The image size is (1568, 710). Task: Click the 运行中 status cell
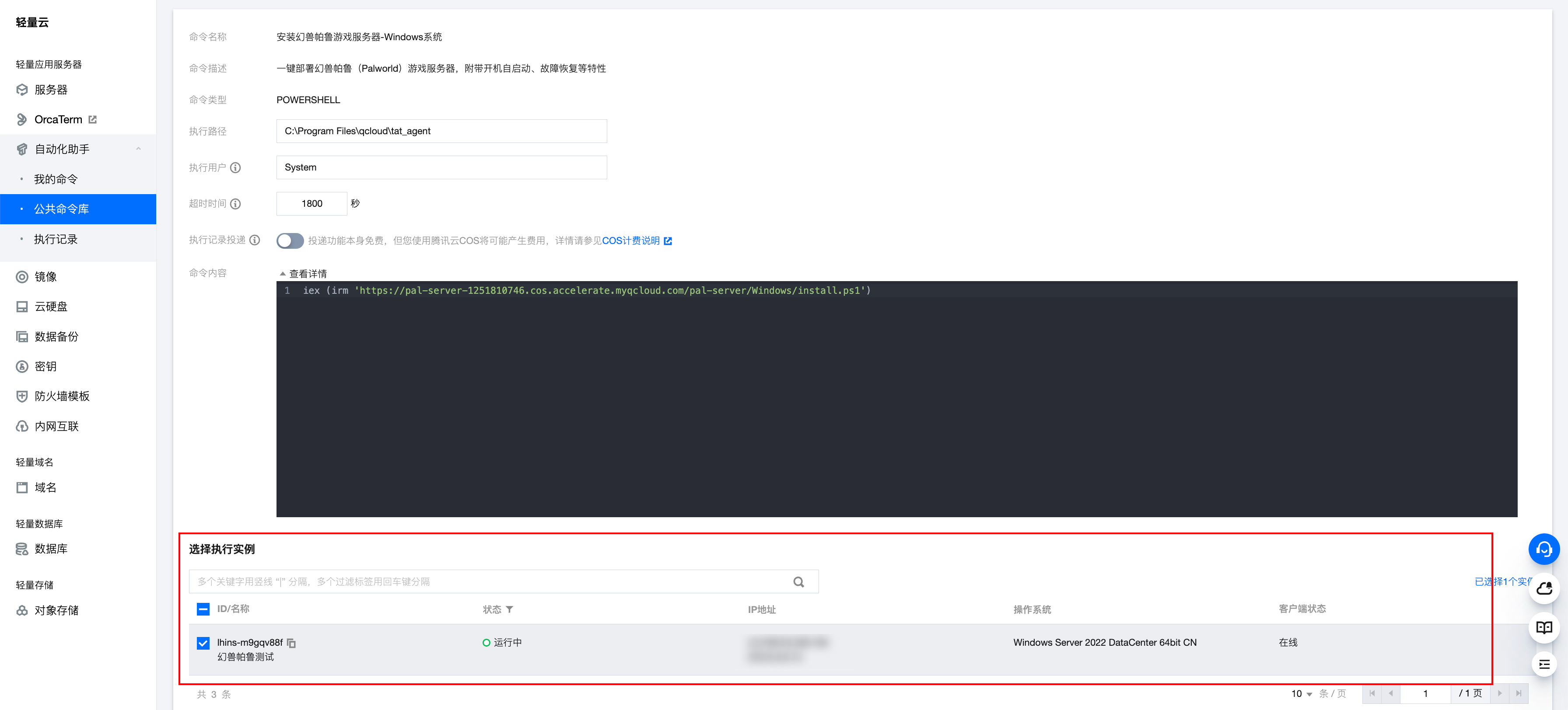(x=502, y=643)
